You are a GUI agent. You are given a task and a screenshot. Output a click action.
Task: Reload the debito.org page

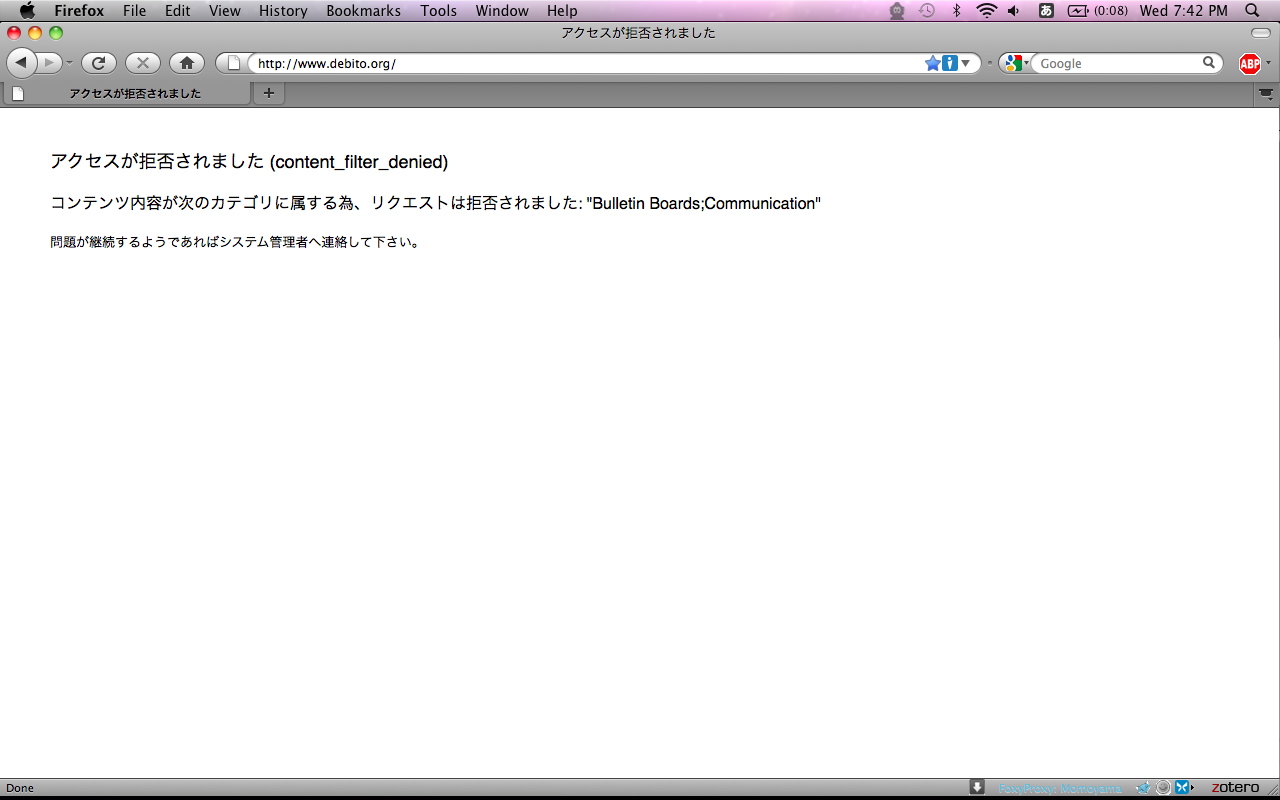[99, 63]
